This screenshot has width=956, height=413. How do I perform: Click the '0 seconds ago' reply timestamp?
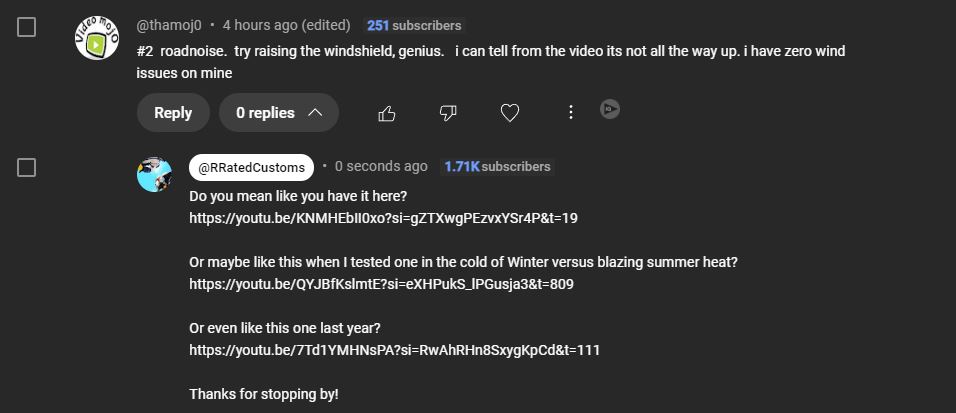click(381, 167)
